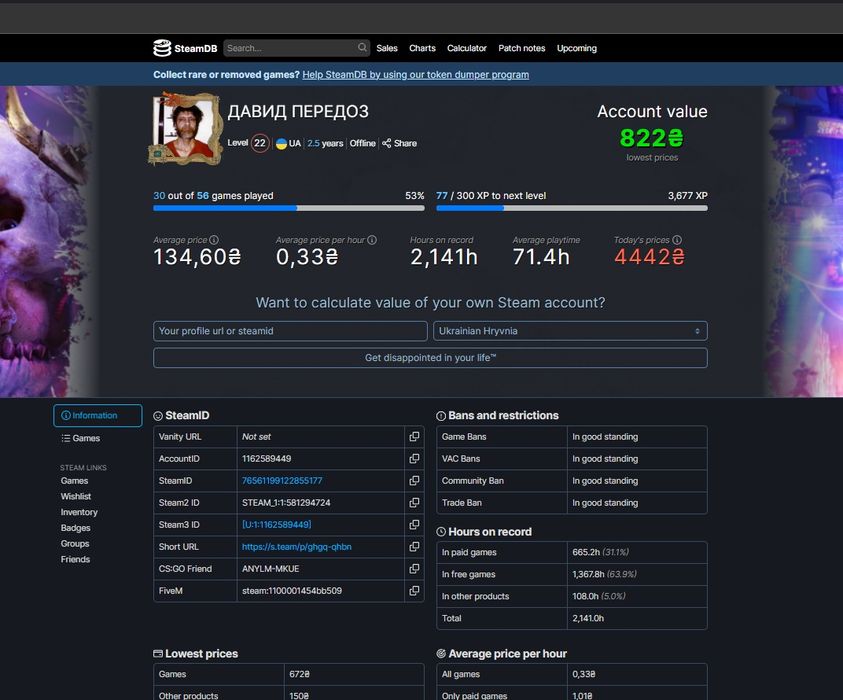This screenshot has width=843, height=700.
Task: Click the 108.0h other products value
Action: 585,596
